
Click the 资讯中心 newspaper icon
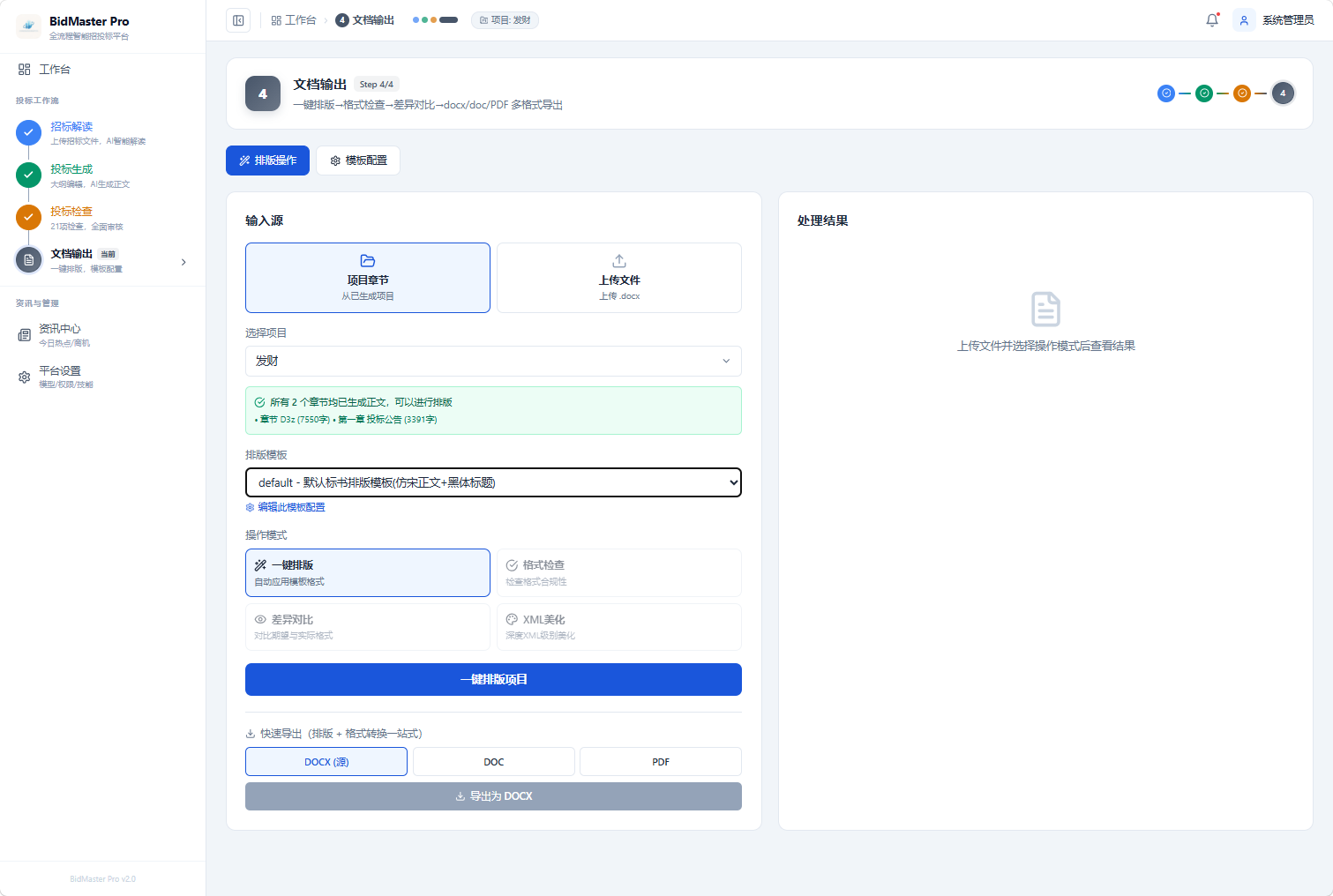pyautogui.click(x=25, y=335)
